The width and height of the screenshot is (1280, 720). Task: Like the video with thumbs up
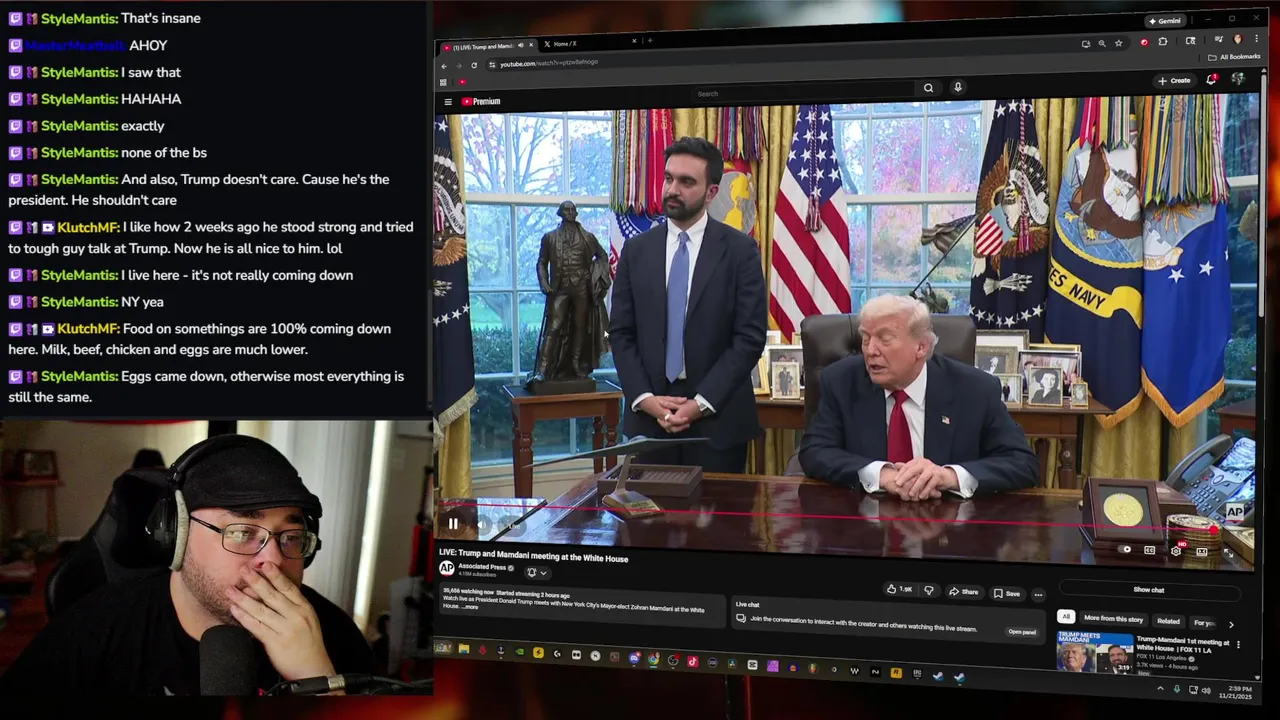point(899,590)
